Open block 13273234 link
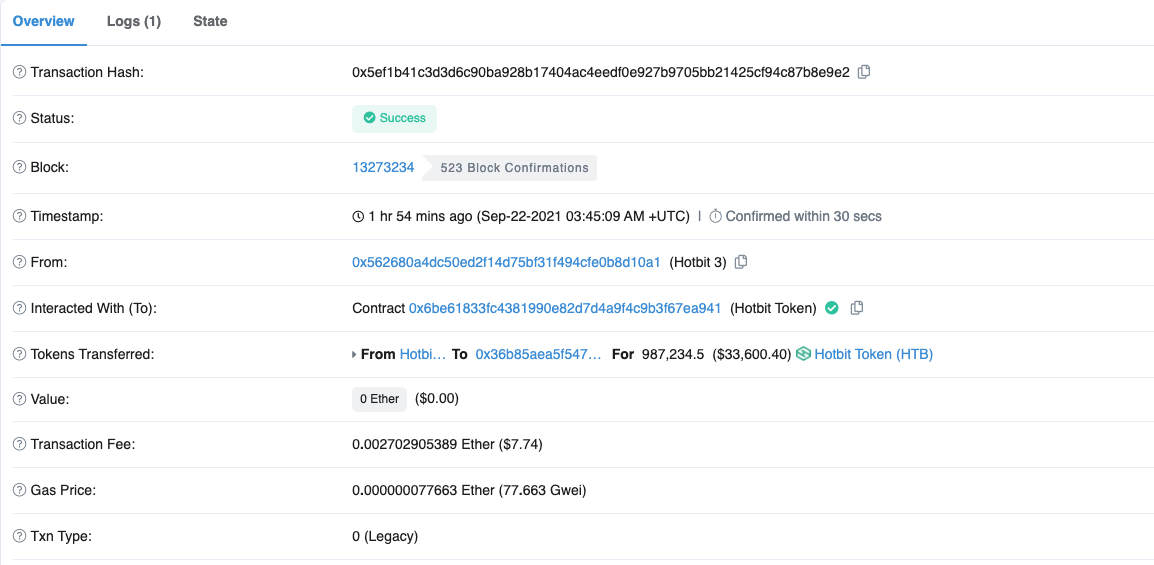This screenshot has height=565, width=1154. [383, 167]
